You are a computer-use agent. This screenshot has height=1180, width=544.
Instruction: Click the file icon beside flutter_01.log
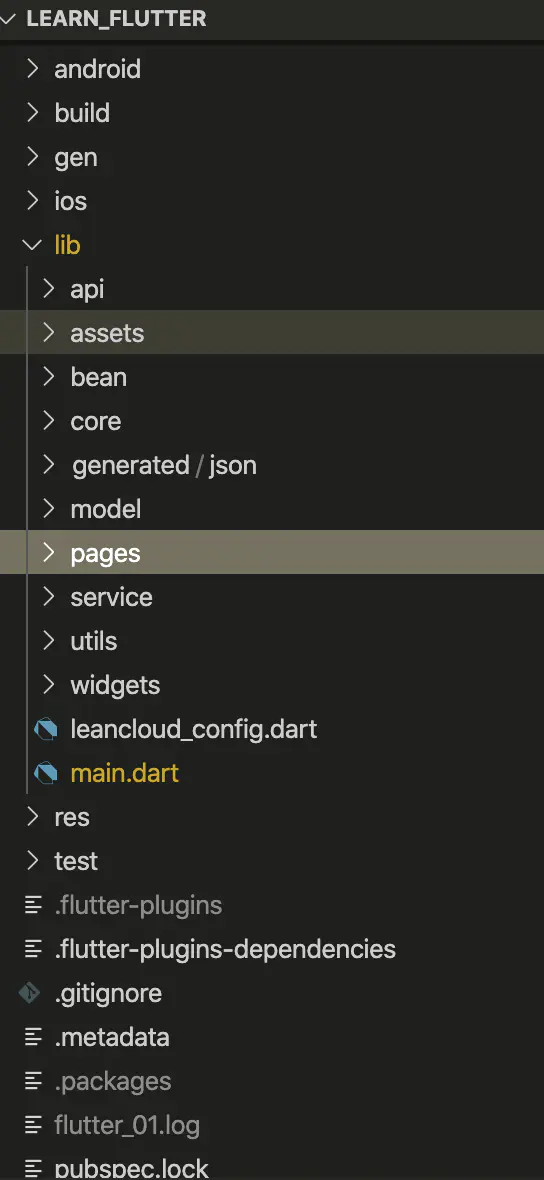pyautogui.click(x=32, y=1126)
